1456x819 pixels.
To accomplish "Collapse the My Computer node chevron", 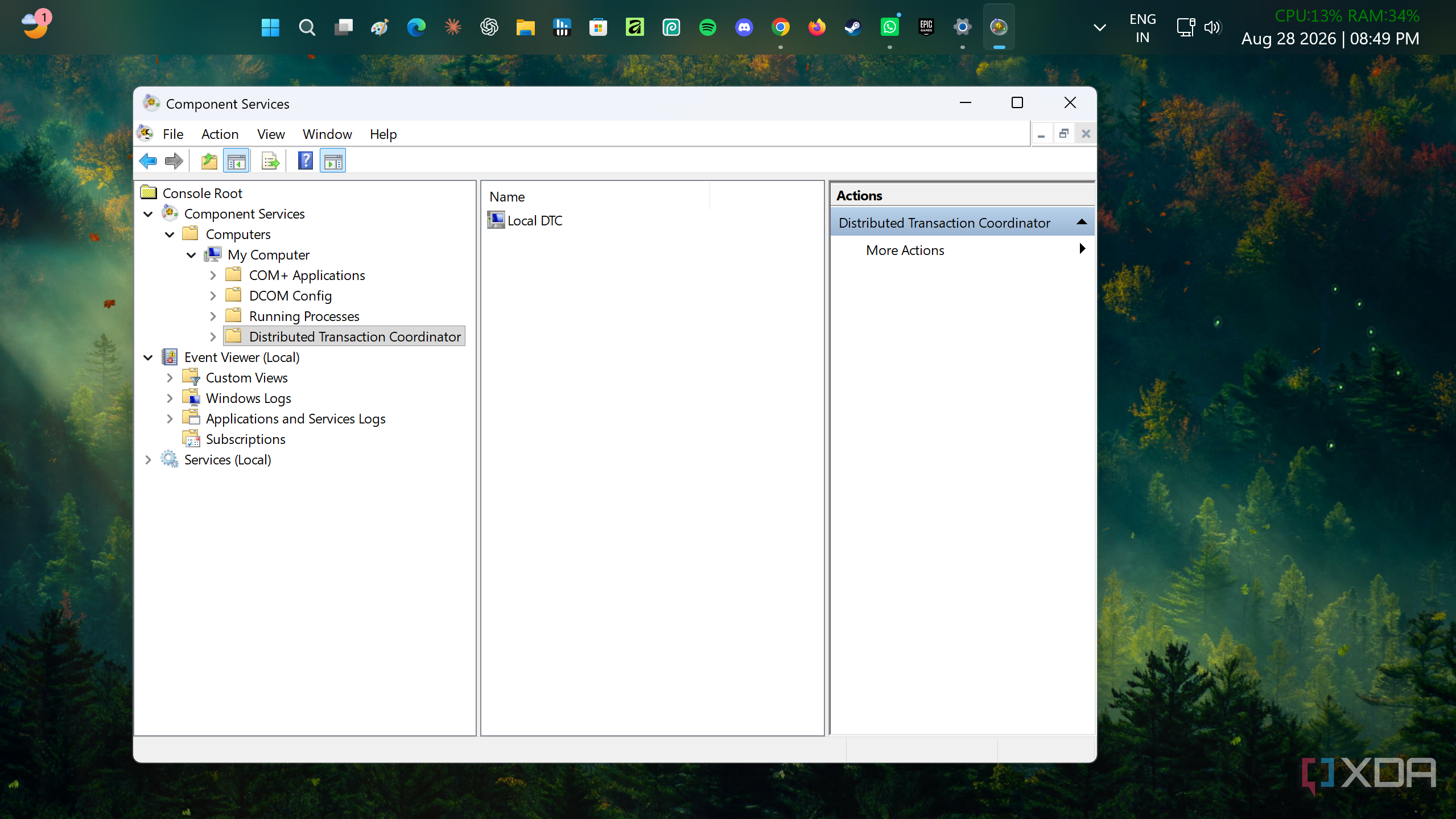I will 191,255.
